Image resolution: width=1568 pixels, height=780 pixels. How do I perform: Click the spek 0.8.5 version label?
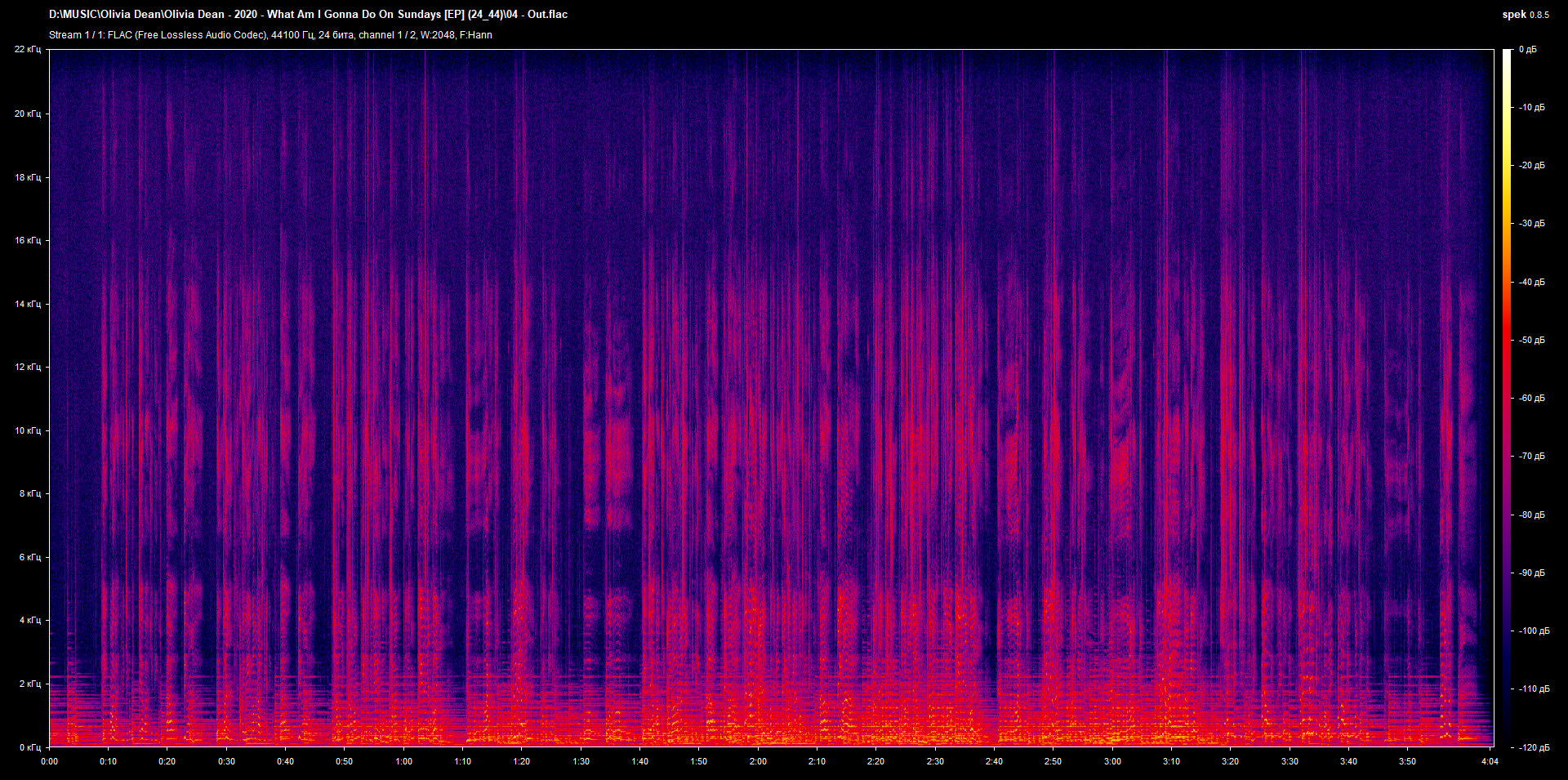pyautogui.click(x=1526, y=15)
